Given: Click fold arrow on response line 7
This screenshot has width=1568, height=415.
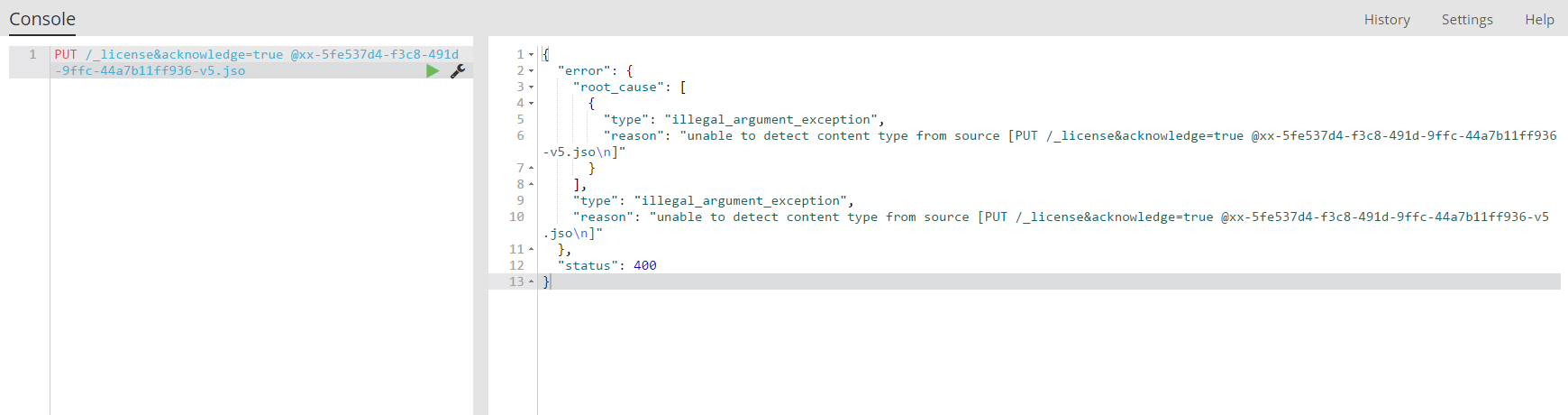Looking at the screenshot, I should [531, 168].
